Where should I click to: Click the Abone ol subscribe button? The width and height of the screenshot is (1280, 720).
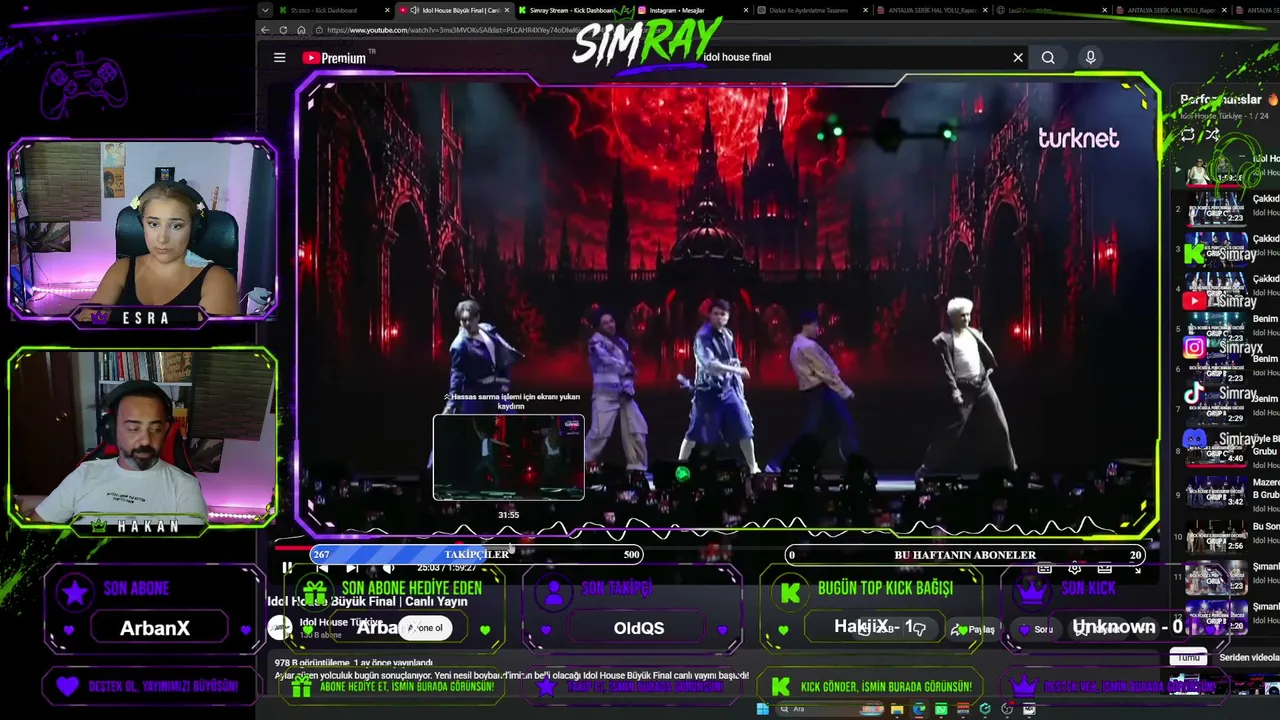click(x=424, y=628)
